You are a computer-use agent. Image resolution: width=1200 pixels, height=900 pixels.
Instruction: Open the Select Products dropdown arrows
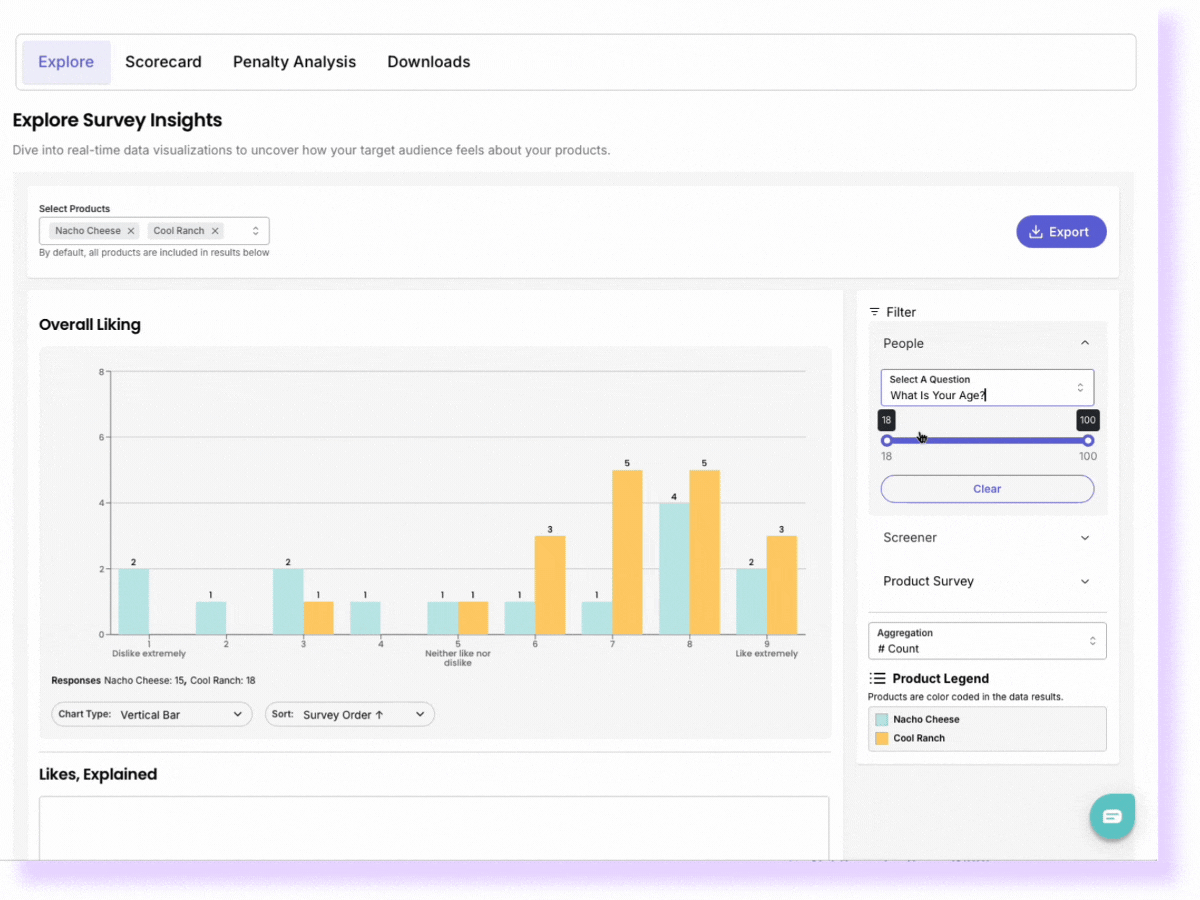tap(256, 231)
